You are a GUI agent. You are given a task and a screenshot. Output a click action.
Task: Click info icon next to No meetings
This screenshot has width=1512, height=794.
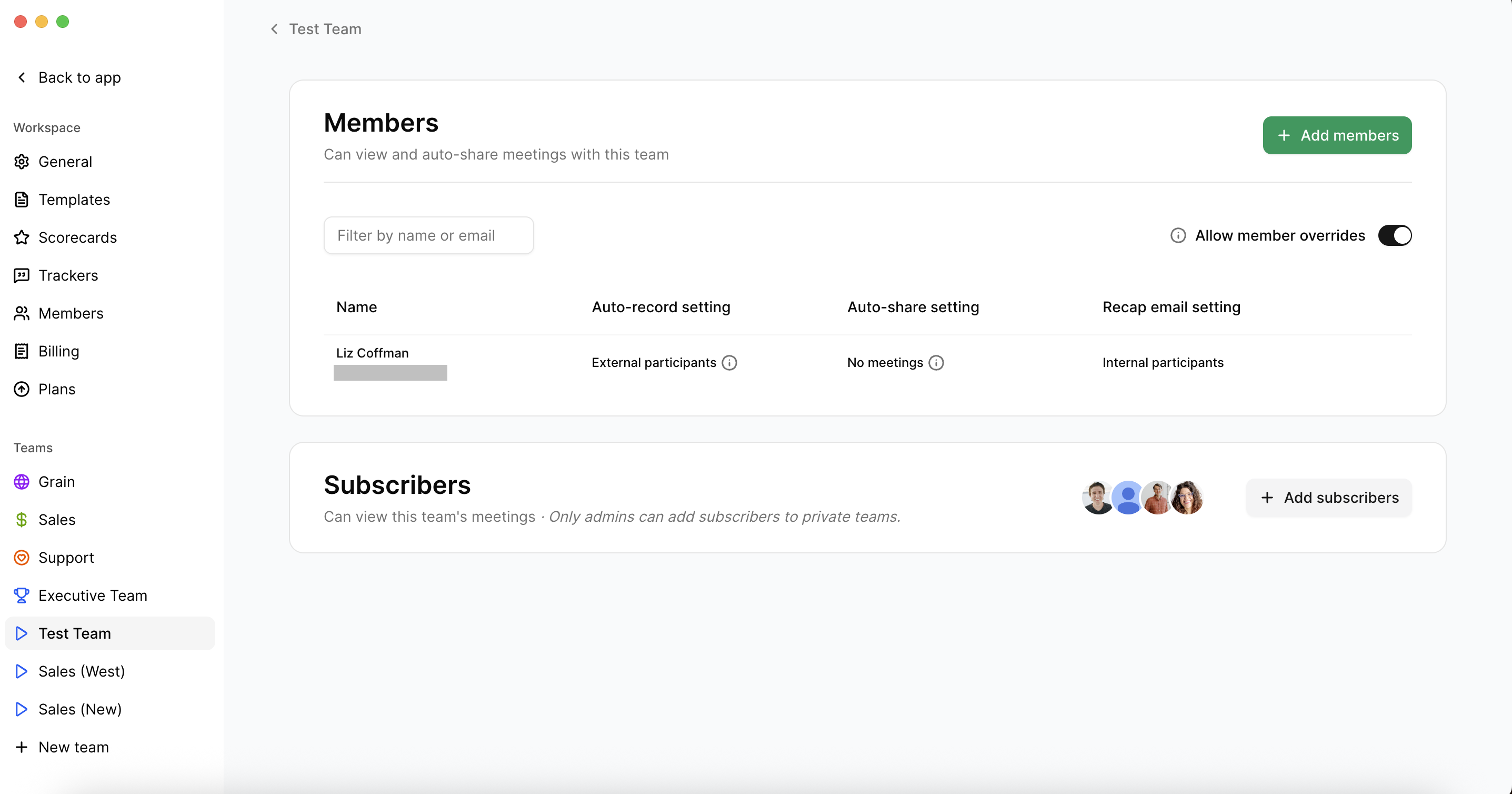[936, 362]
